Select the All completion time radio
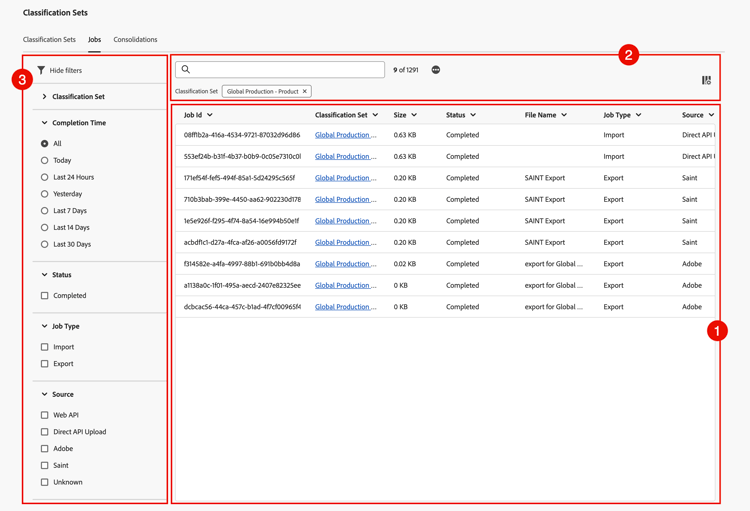The width and height of the screenshot is (750, 511). pyautogui.click(x=44, y=144)
